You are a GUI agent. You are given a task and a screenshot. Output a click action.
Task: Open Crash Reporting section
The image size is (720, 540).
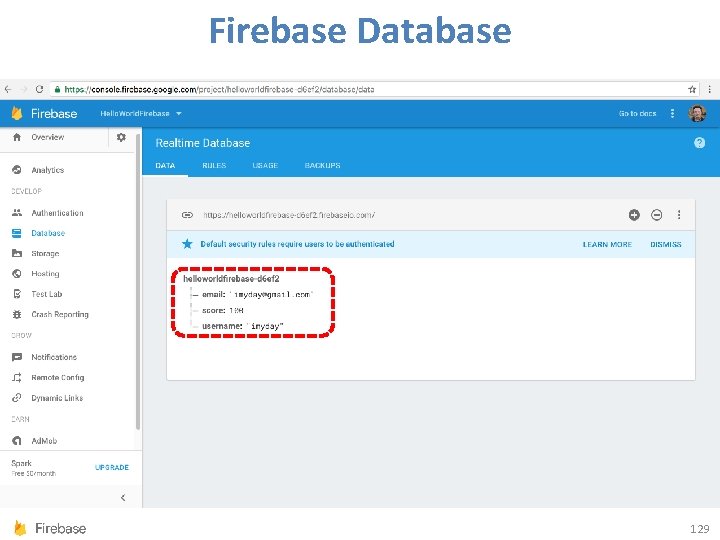60,315
